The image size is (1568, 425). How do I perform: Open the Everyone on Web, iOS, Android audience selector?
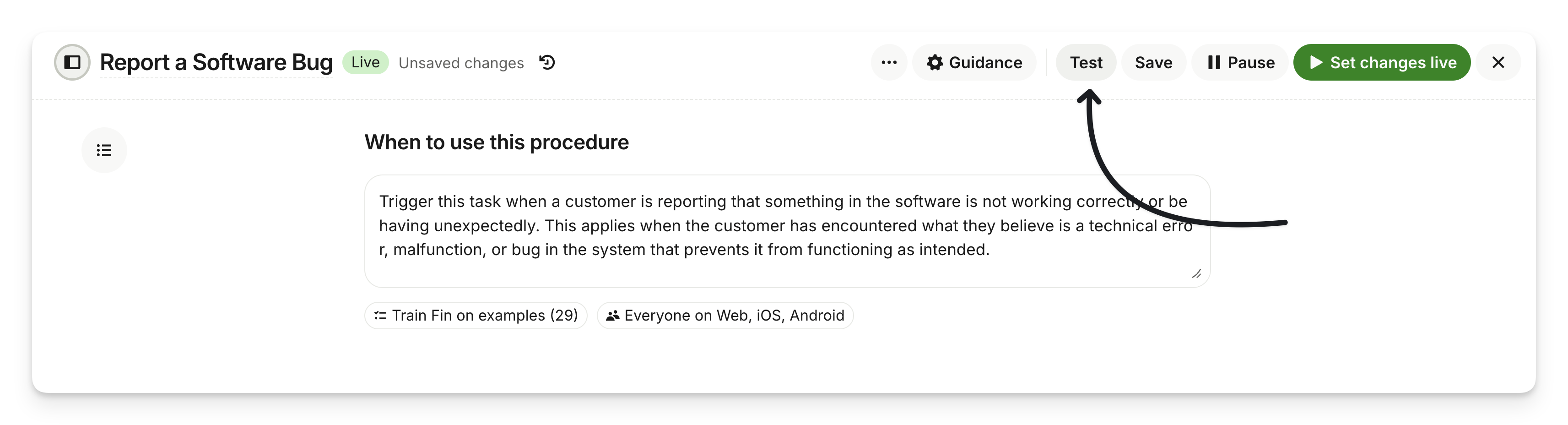point(725,316)
